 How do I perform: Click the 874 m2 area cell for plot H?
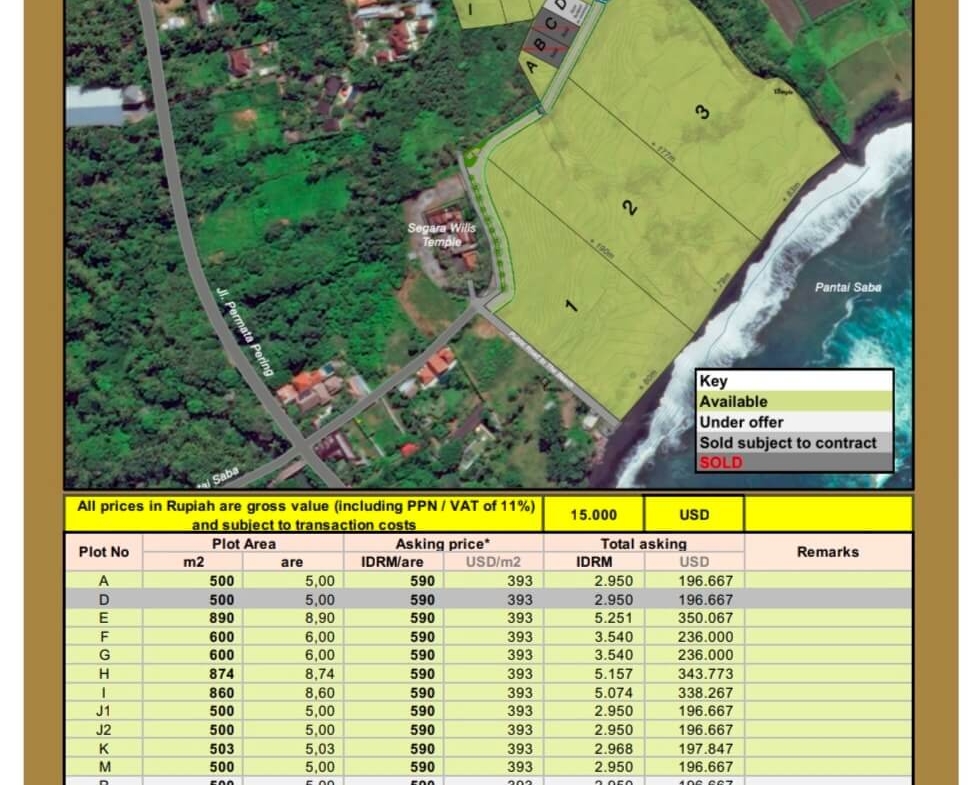(x=221, y=674)
